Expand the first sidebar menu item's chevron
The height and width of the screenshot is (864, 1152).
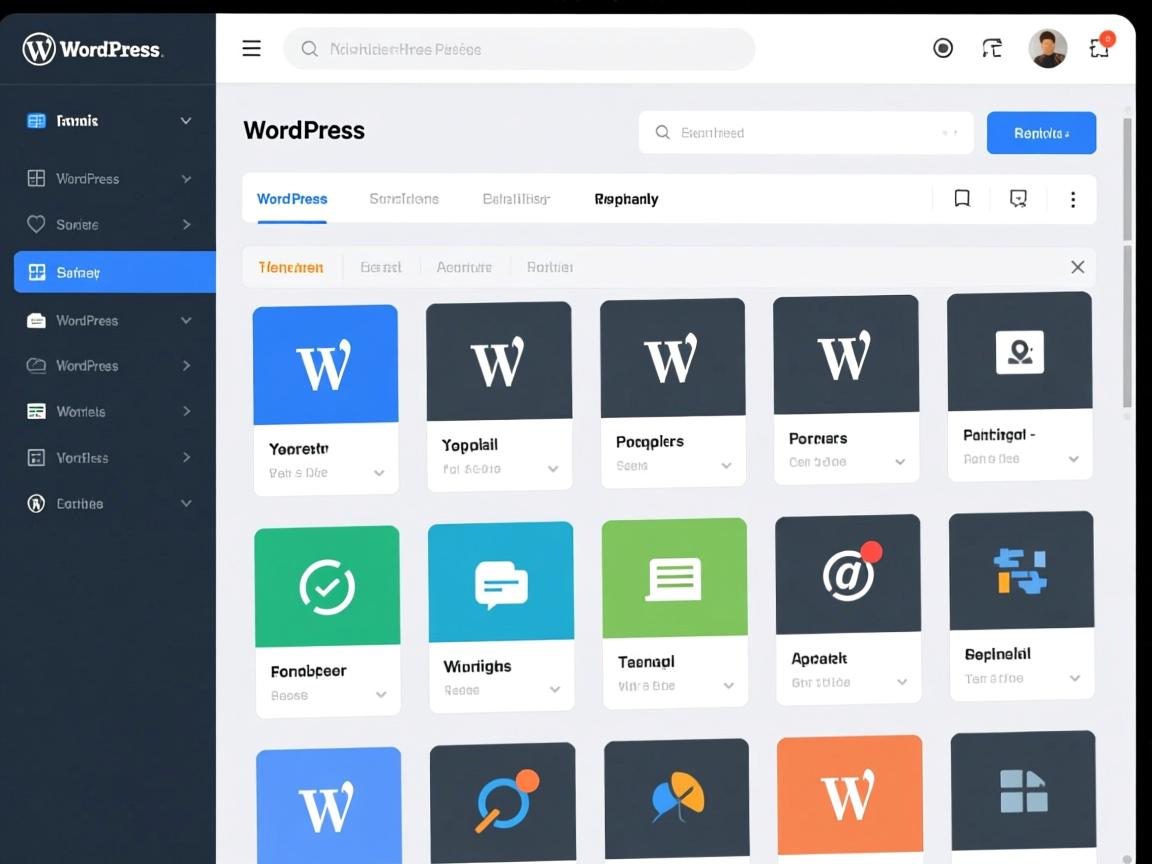(185, 120)
